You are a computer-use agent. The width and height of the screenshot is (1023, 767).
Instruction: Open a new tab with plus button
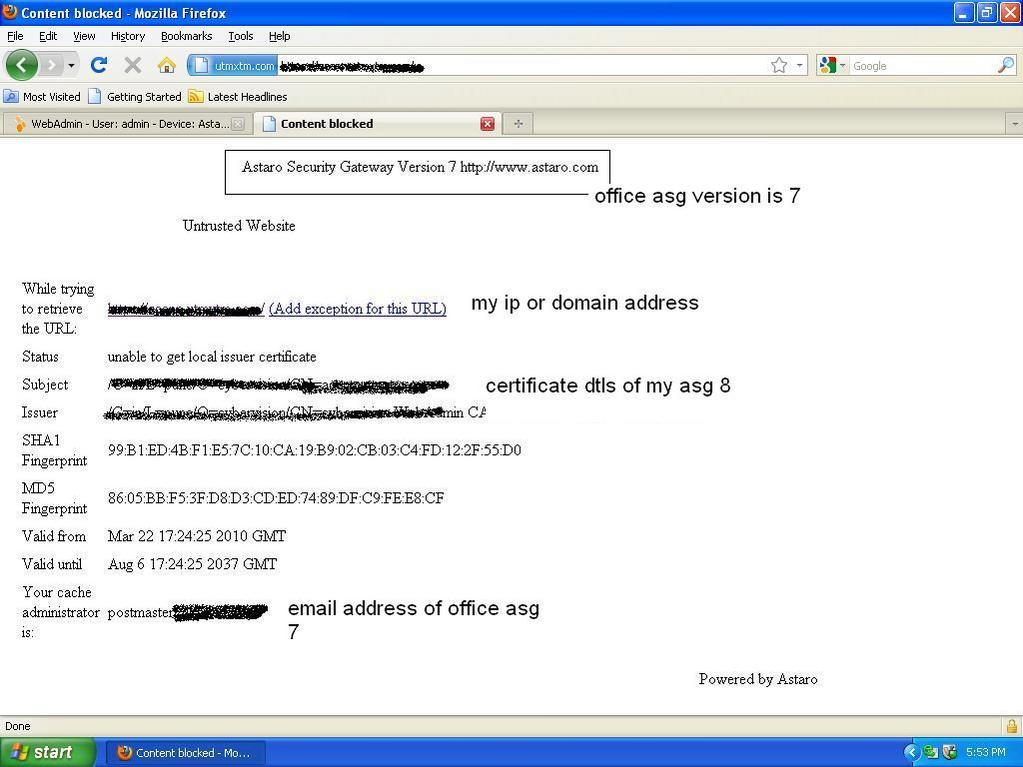pos(518,124)
